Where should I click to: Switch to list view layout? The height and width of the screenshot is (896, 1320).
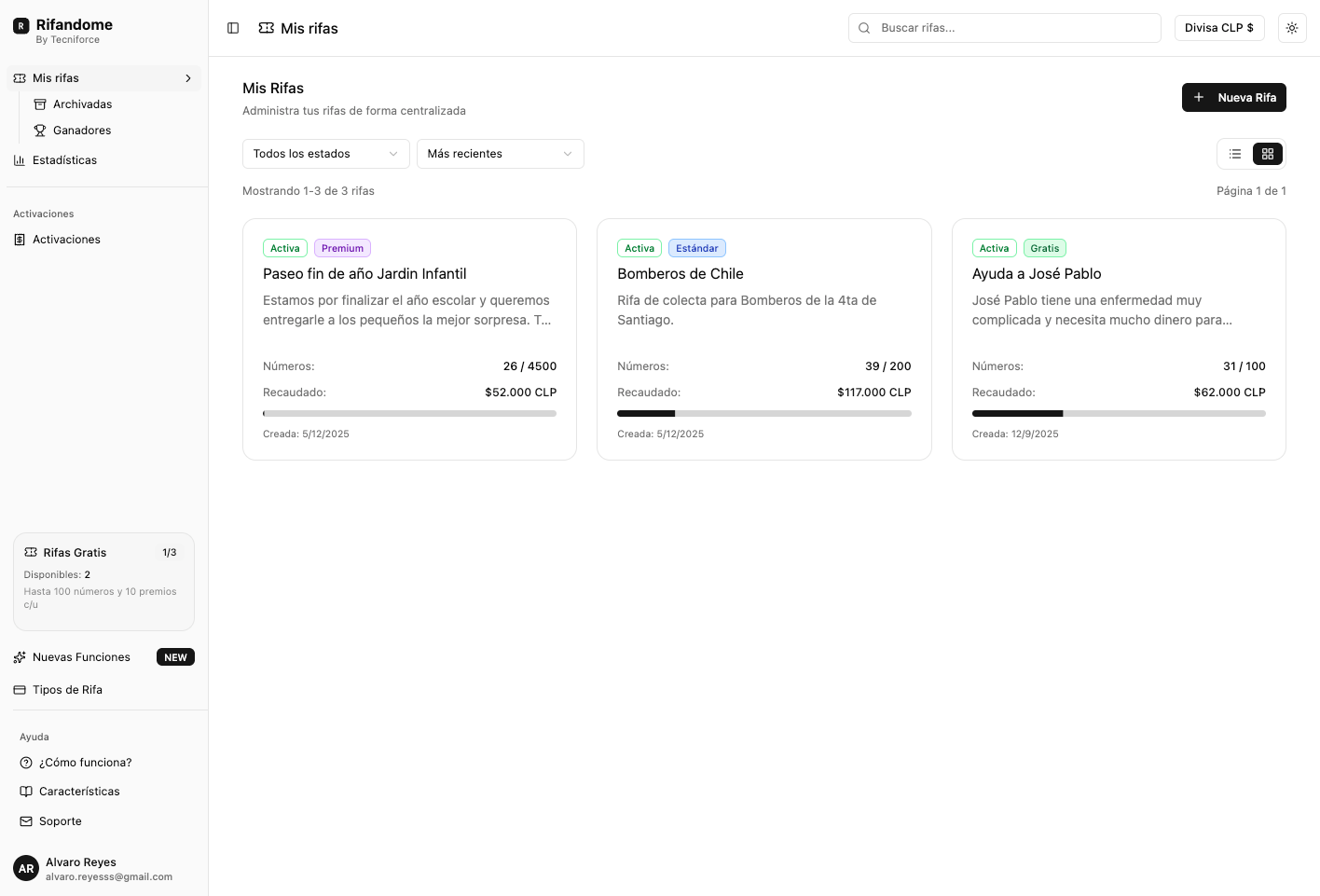tap(1235, 154)
